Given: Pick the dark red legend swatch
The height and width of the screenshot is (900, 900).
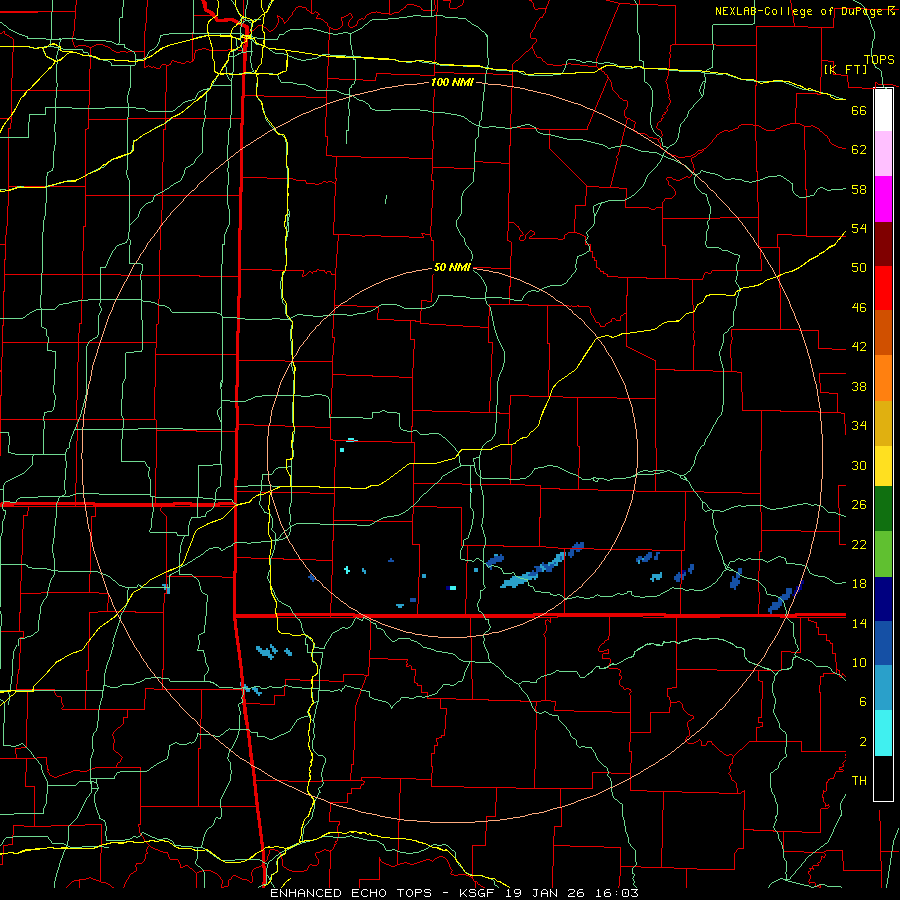Looking at the screenshot, I should point(883,244).
